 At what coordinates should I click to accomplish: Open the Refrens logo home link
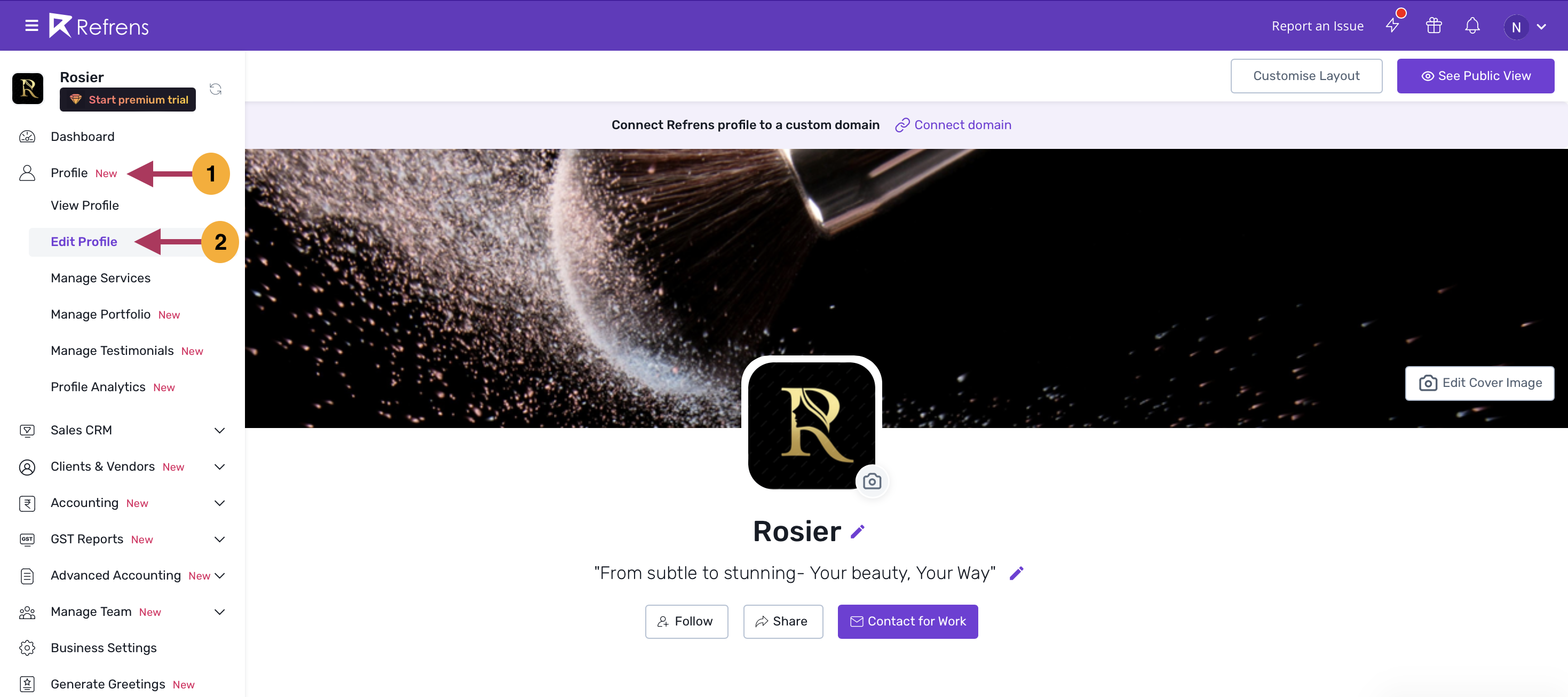pos(99,26)
